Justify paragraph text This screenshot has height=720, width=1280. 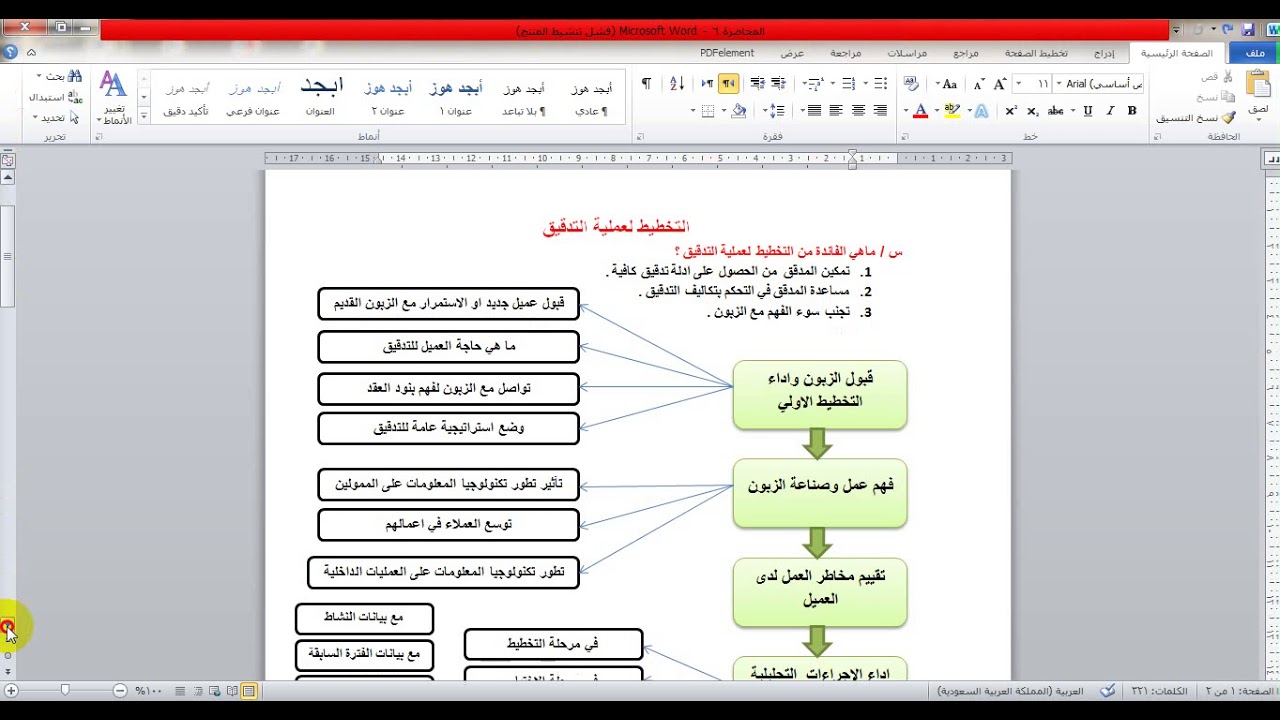click(814, 111)
